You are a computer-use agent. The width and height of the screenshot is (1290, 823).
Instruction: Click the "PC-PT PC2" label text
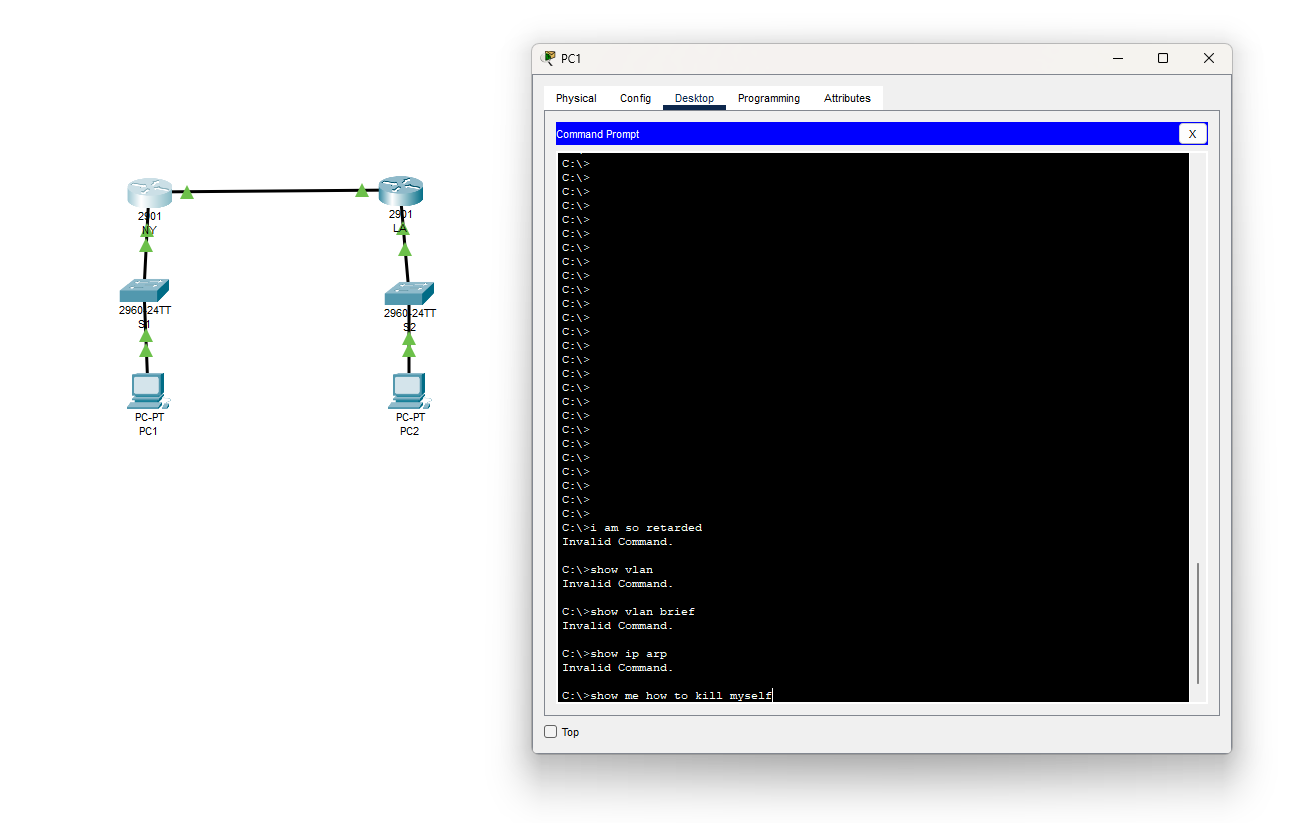(x=410, y=424)
